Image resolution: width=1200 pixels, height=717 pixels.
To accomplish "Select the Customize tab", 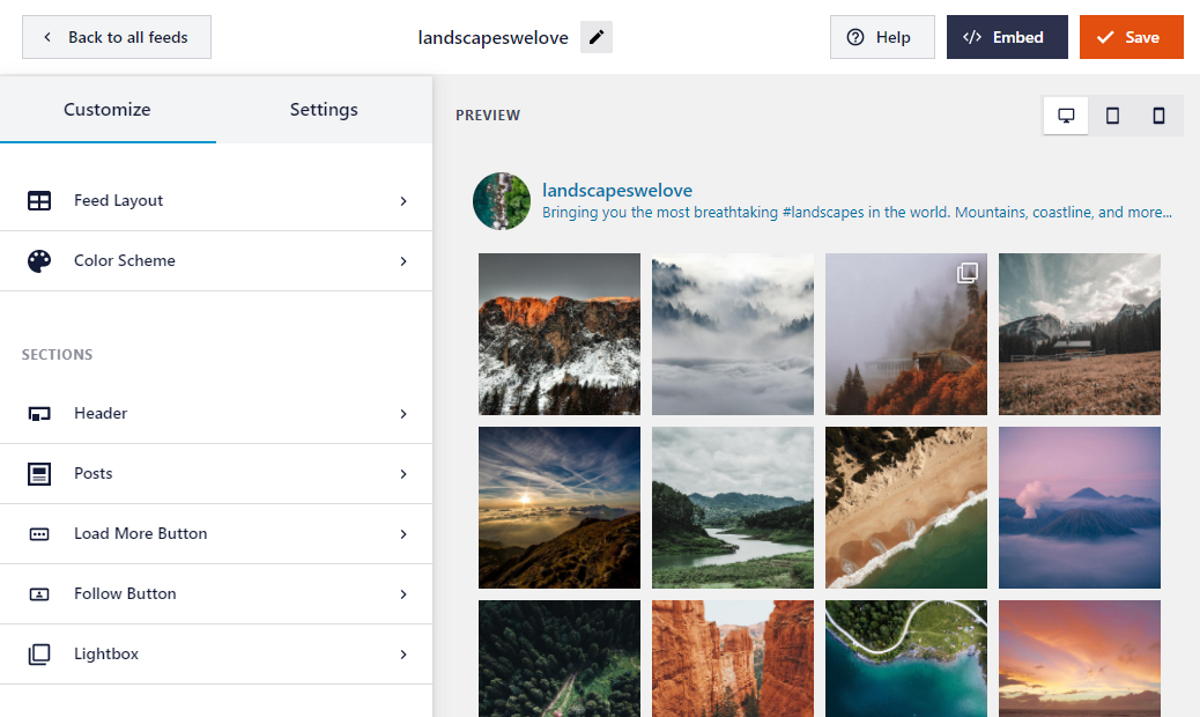I will [107, 110].
